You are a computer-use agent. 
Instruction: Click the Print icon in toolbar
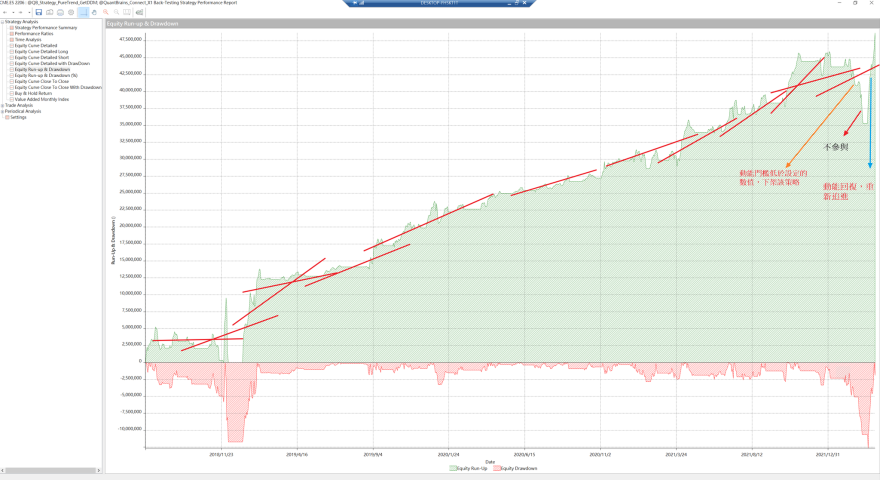pyautogui.click(x=60, y=12)
